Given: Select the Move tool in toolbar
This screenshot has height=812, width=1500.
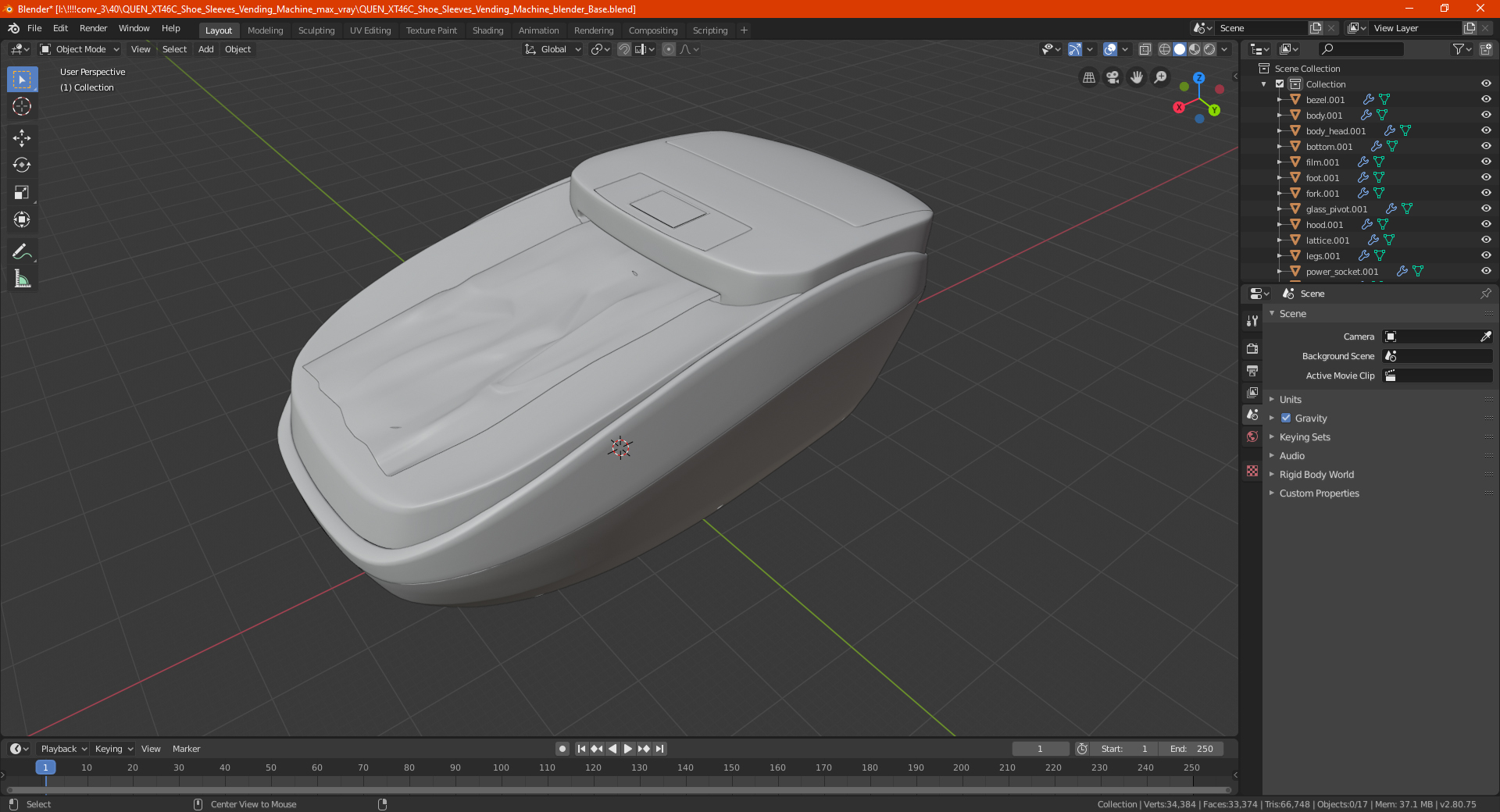Looking at the screenshot, I should click(x=22, y=137).
